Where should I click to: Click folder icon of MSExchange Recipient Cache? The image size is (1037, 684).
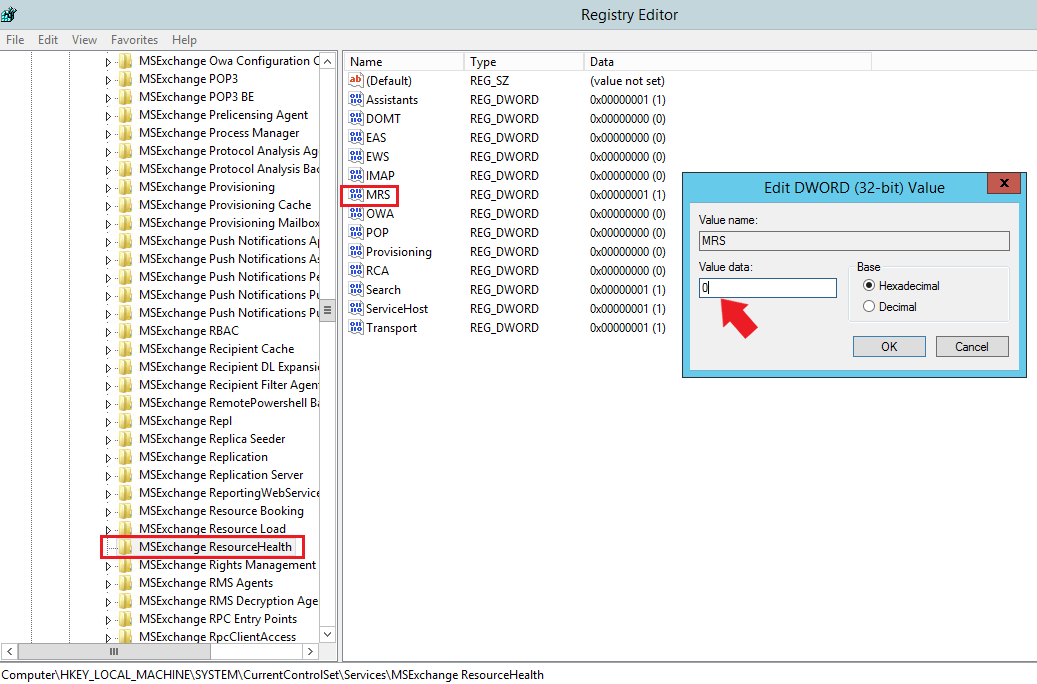(x=125, y=349)
